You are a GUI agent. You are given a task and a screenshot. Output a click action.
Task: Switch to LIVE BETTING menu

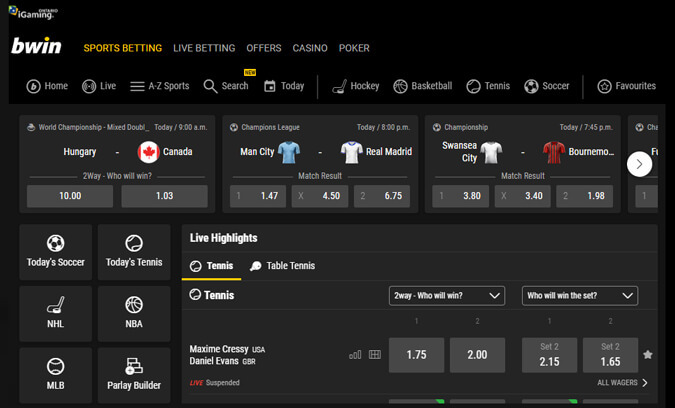pyautogui.click(x=204, y=48)
